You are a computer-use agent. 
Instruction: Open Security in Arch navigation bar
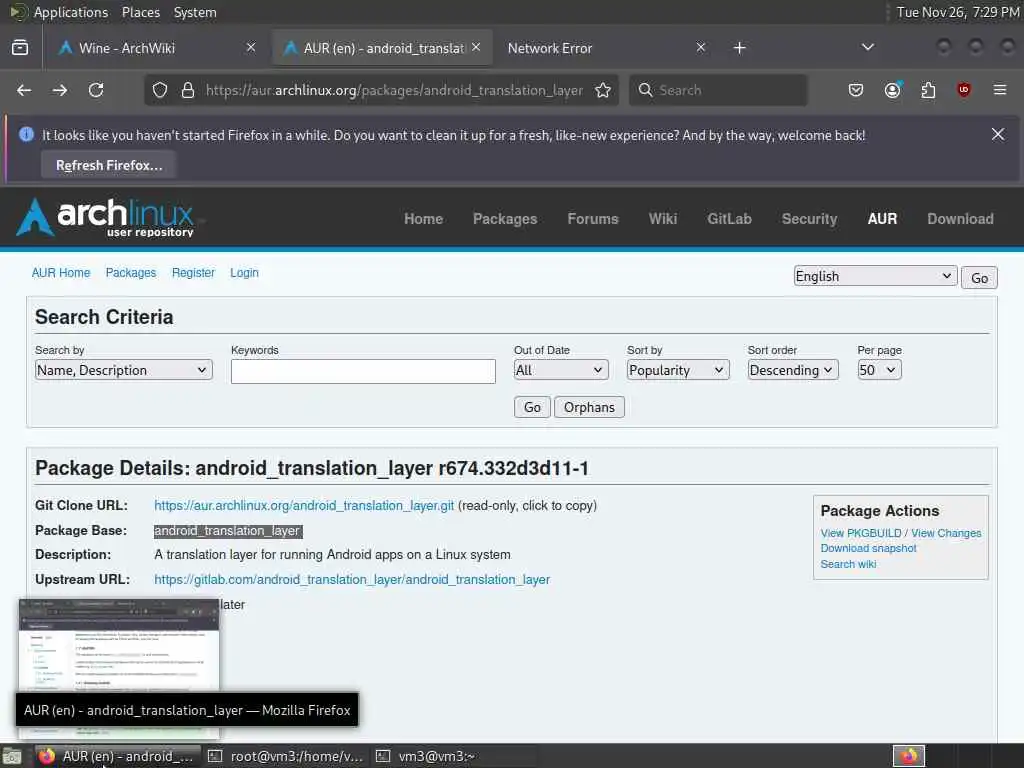pyautogui.click(x=809, y=219)
